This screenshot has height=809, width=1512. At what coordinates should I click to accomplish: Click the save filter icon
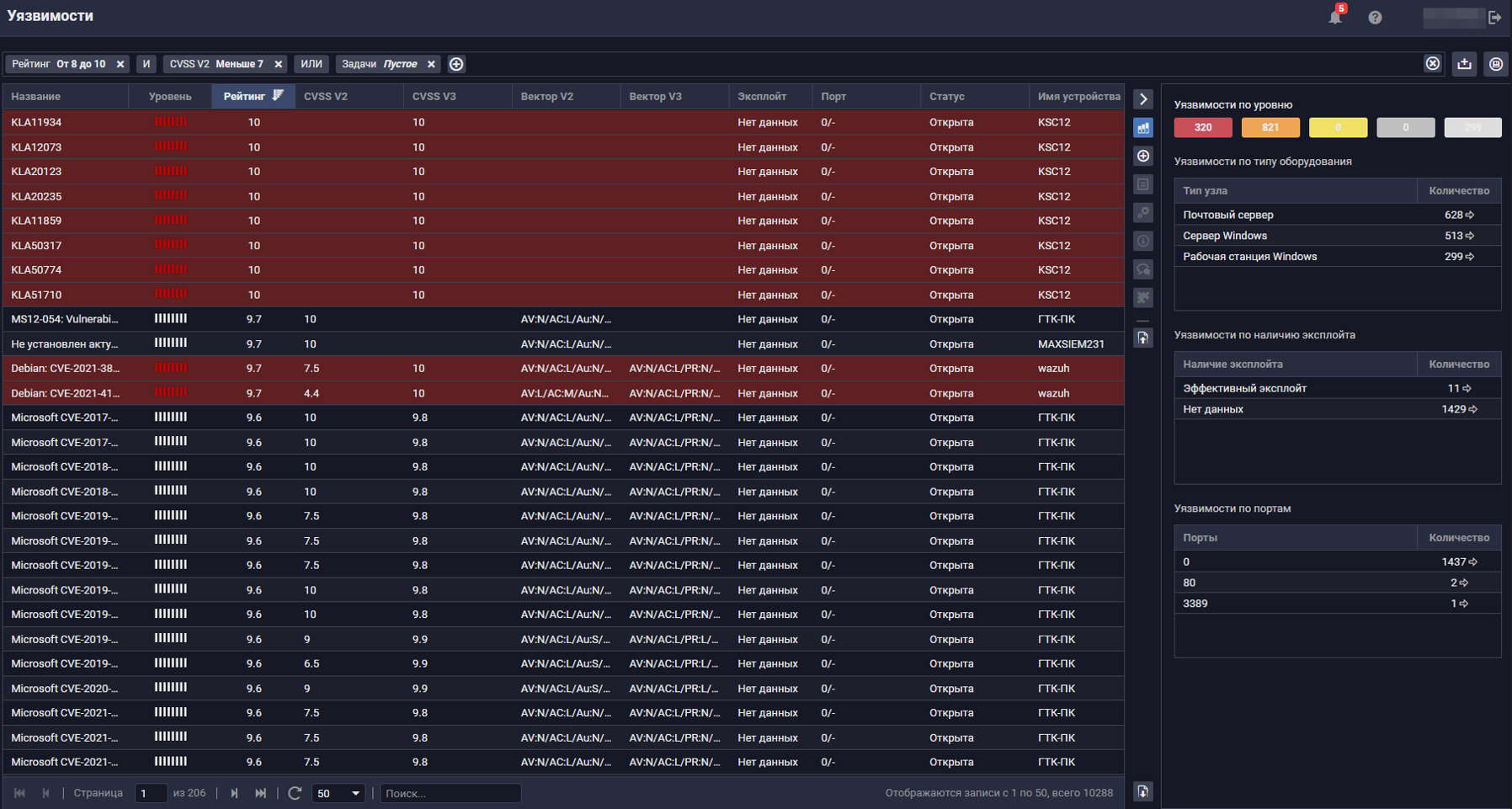tap(1496, 64)
